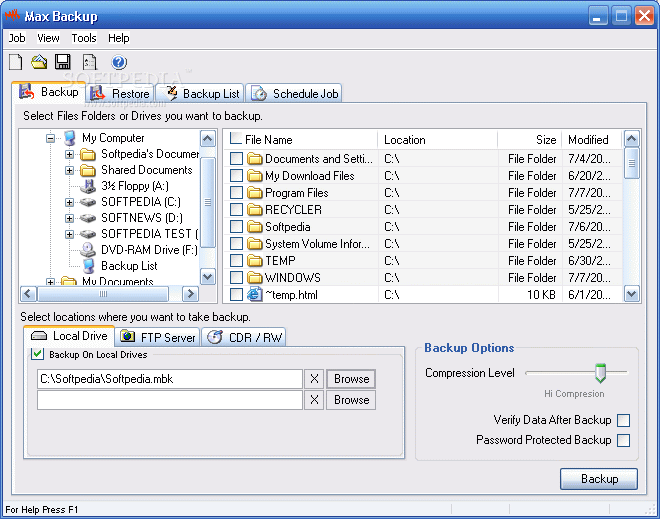The height and width of the screenshot is (519, 660).
Task: Sort by the Size column header
Action: [530, 139]
